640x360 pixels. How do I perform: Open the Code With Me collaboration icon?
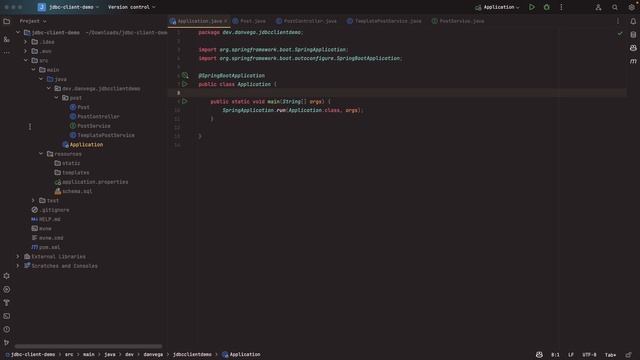click(598, 7)
